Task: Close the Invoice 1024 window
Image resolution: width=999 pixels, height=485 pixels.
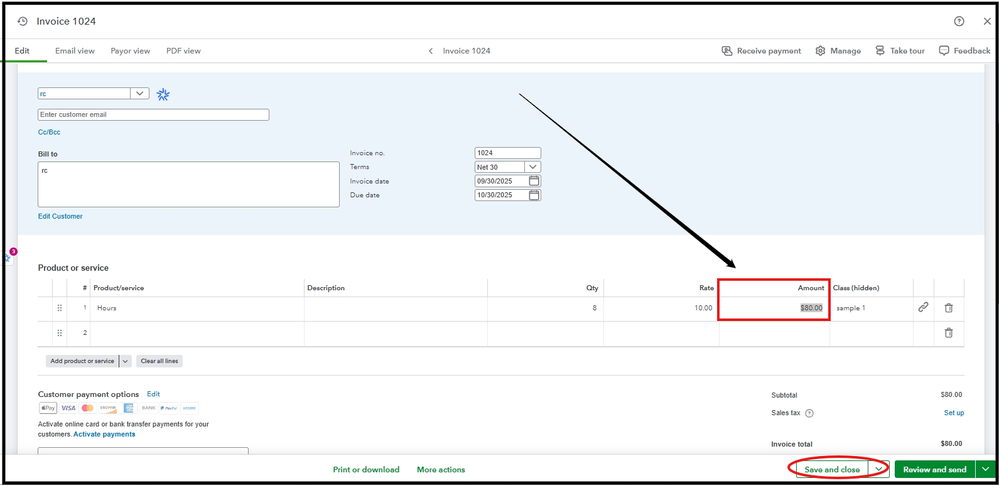Action: (x=986, y=21)
